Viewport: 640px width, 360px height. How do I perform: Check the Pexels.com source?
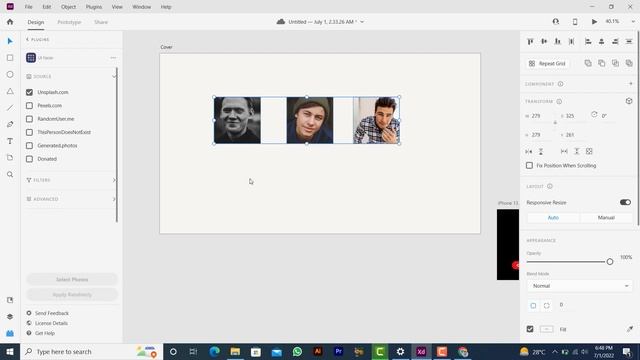pyautogui.click(x=29, y=106)
